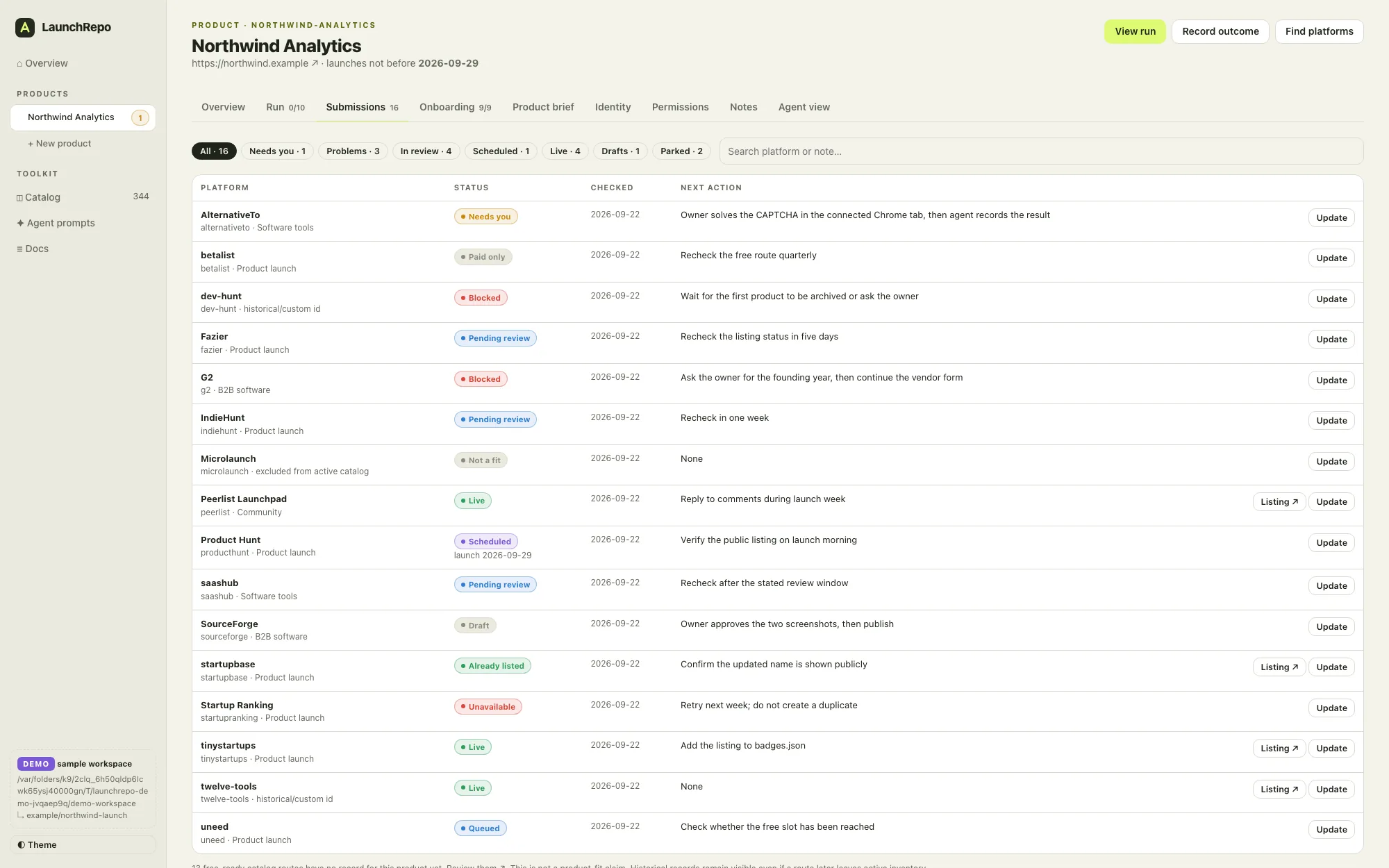The height and width of the screenshot is (868, 1389).
Task: Click Update for the Microlaunch row
Action: click(1331, 462)
